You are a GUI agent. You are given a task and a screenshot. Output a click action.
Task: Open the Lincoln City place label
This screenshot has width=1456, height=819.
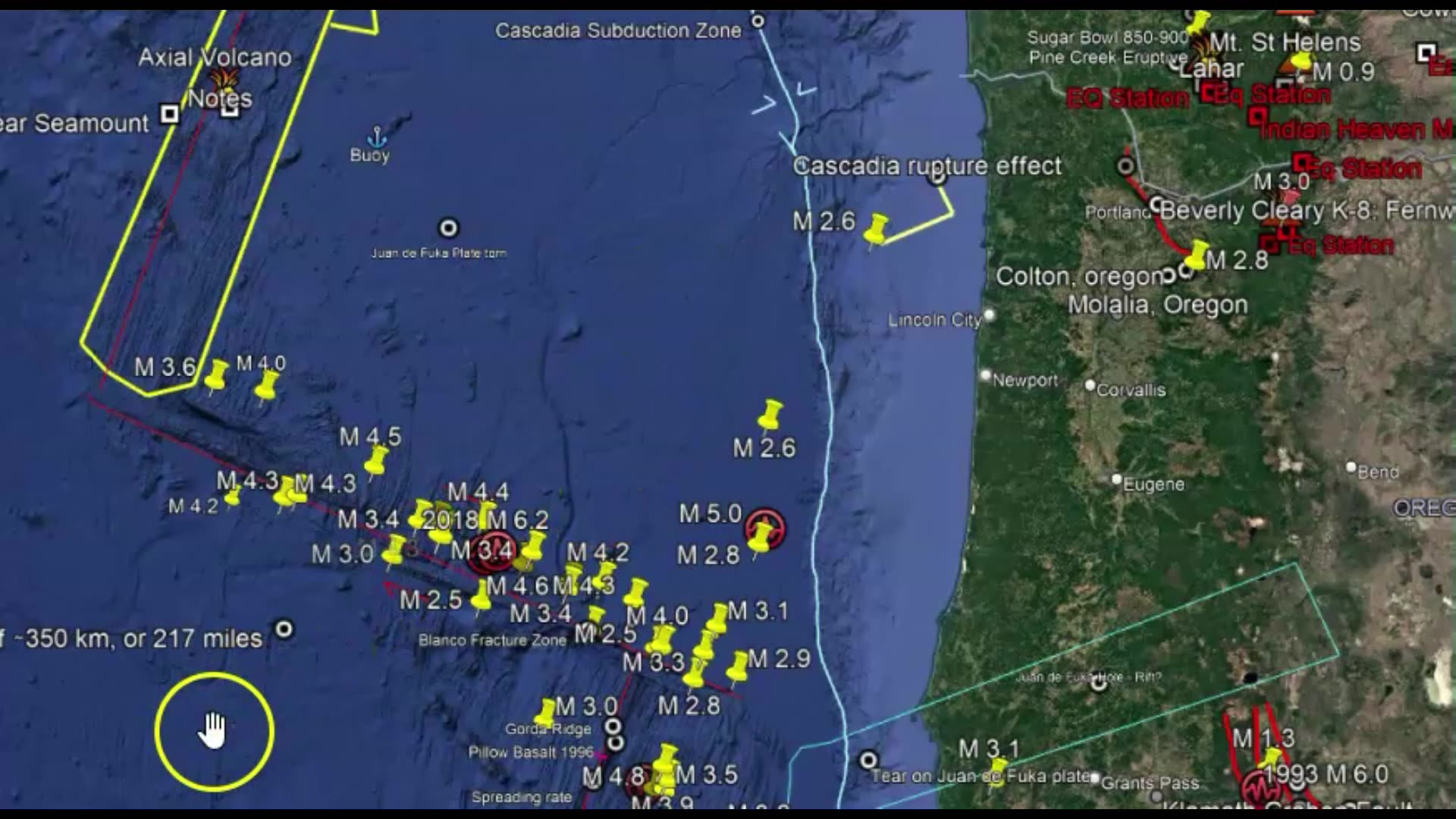(x=934, y=320)
